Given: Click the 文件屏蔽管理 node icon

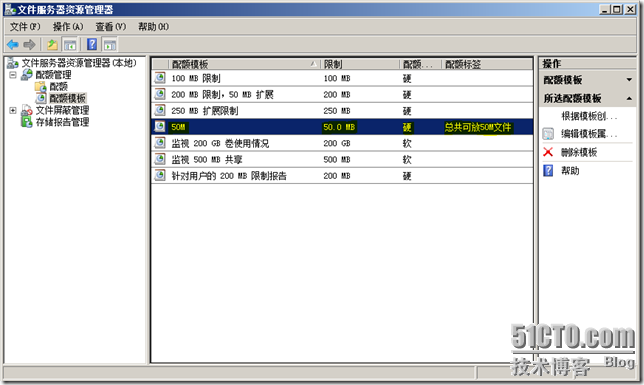Looking at the screenshot, I should click(27, 110).
